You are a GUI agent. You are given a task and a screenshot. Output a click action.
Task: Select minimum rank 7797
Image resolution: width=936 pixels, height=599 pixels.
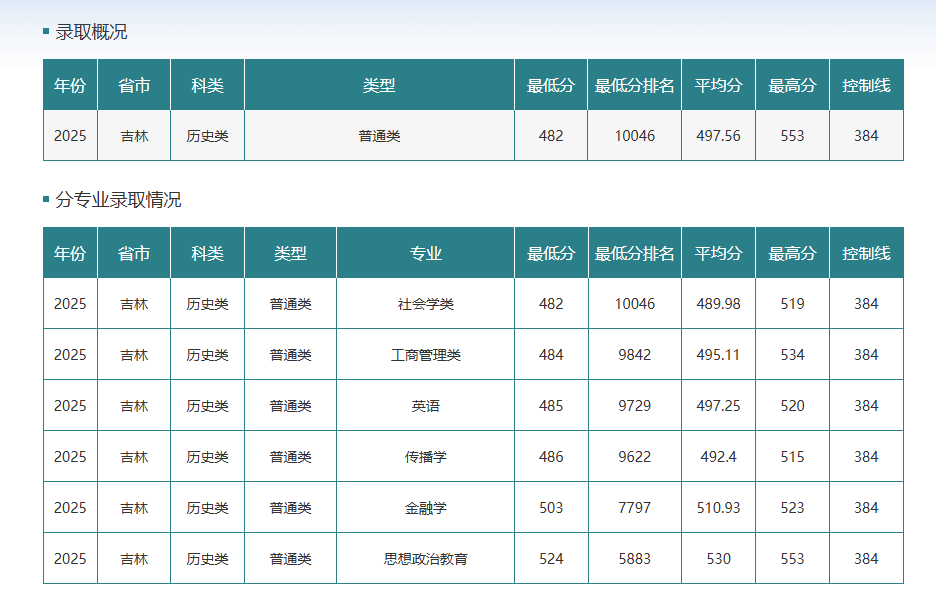click(x=635, y=508)
